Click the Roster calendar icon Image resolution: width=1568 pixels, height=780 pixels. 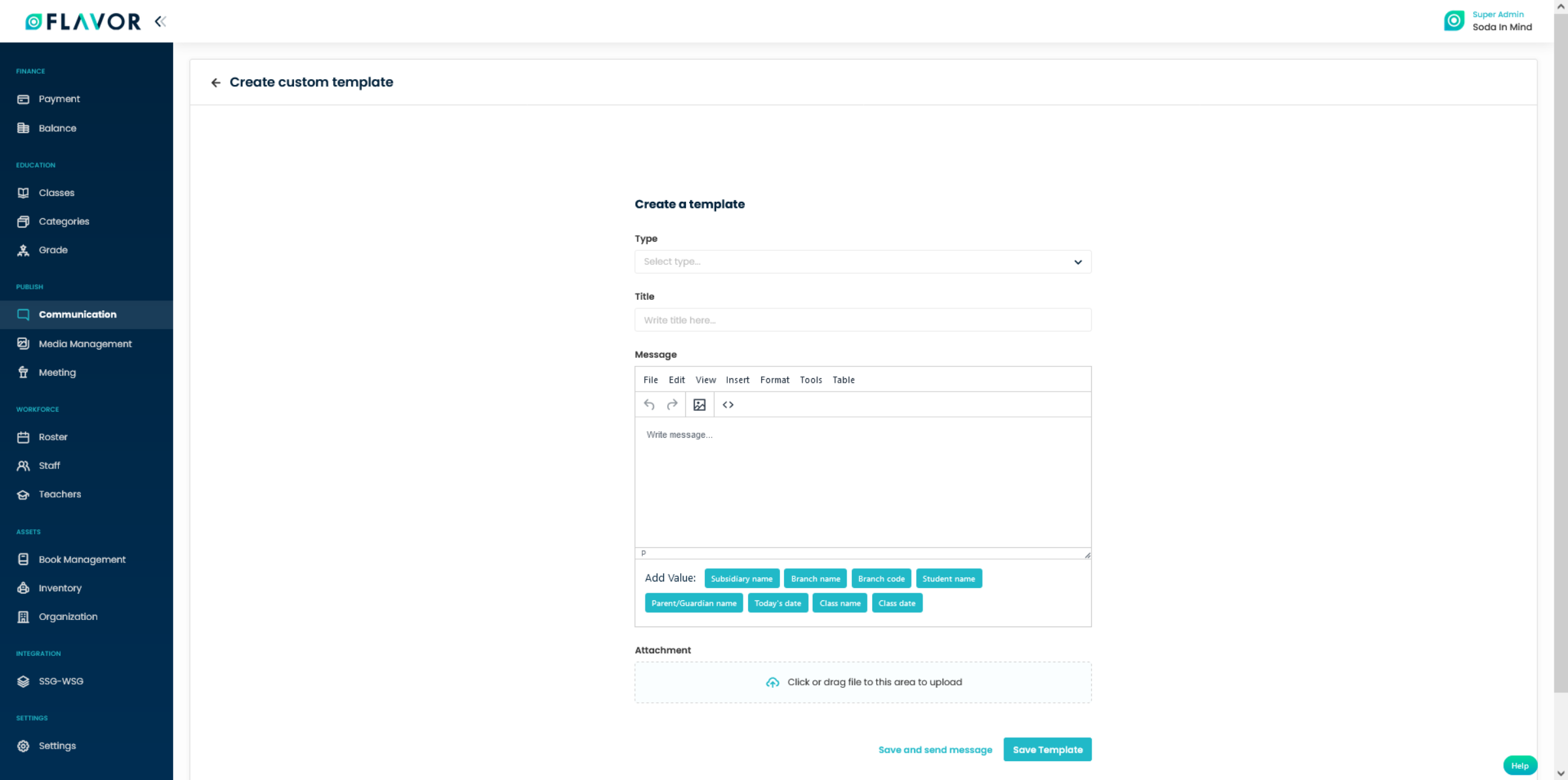pos(24,437)
